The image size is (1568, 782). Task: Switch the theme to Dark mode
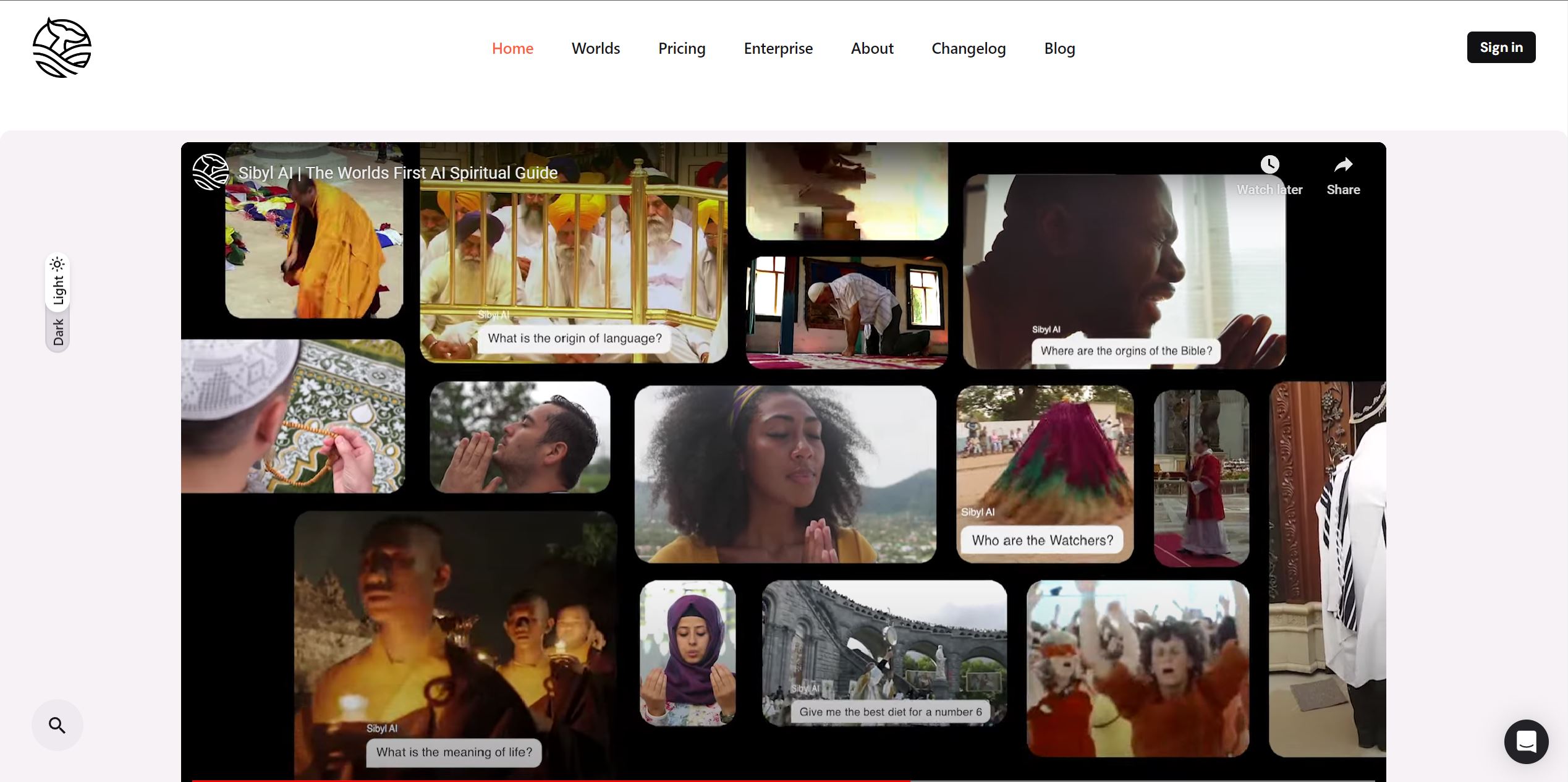click(57, 331)
